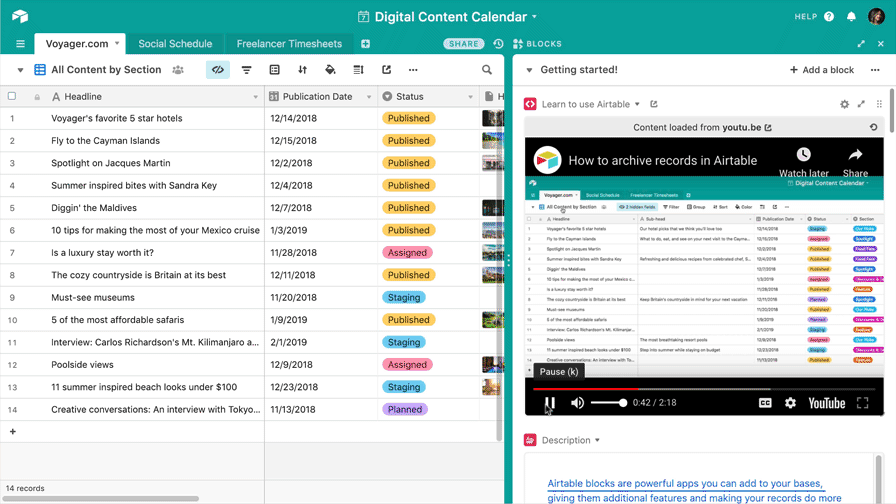Open the Status column dropdown
896x504 pixels.
coord(470,97)
